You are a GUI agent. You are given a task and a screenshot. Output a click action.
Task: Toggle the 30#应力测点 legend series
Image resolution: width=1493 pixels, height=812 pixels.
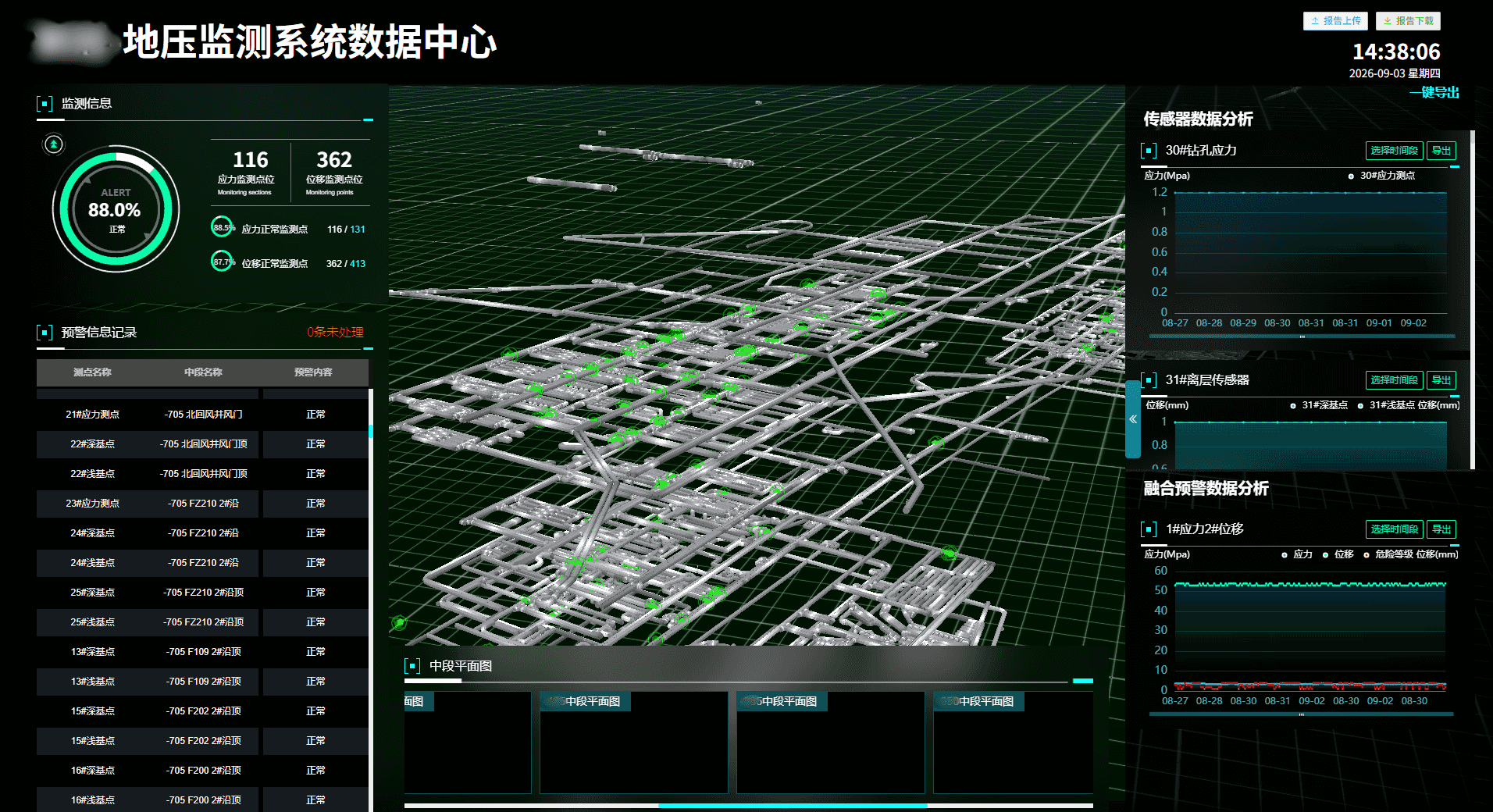[1381, 176]
